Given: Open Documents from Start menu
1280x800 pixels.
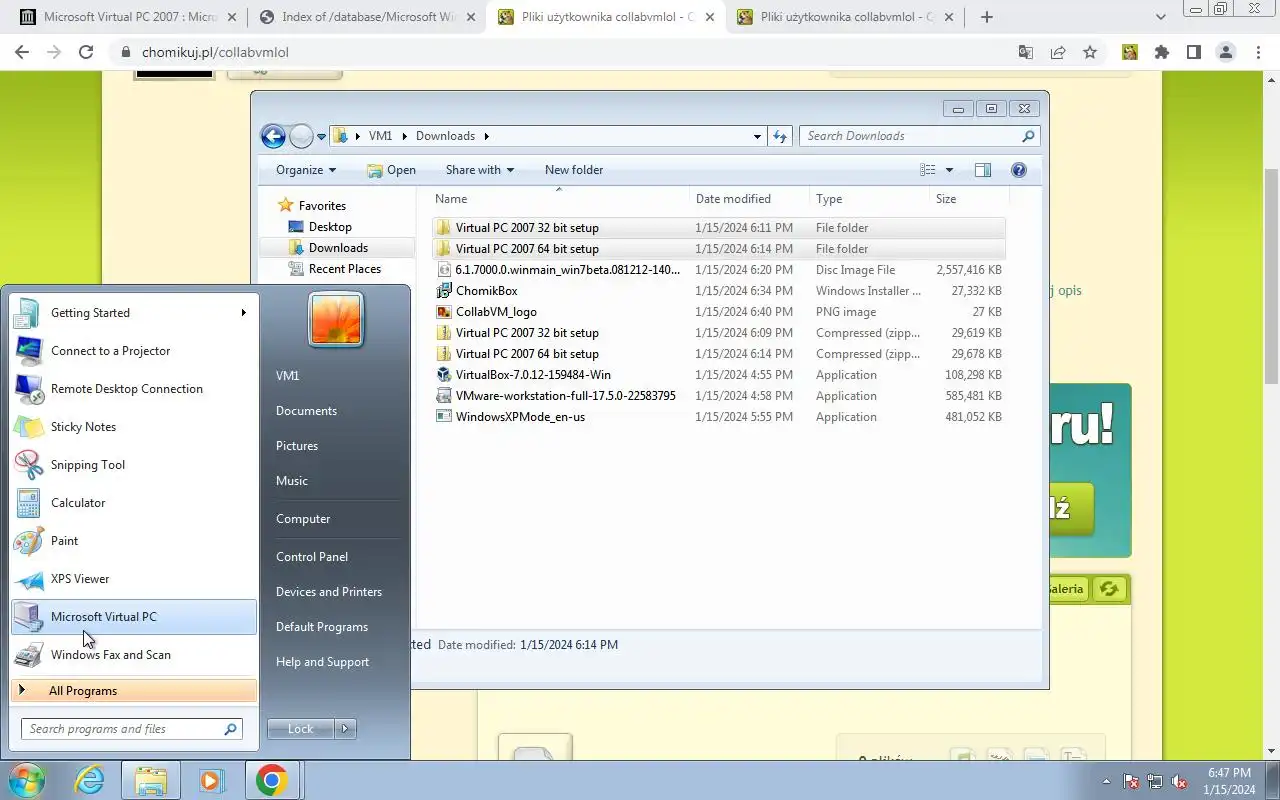Looking at the screenshot, I should tap(306, 411).
